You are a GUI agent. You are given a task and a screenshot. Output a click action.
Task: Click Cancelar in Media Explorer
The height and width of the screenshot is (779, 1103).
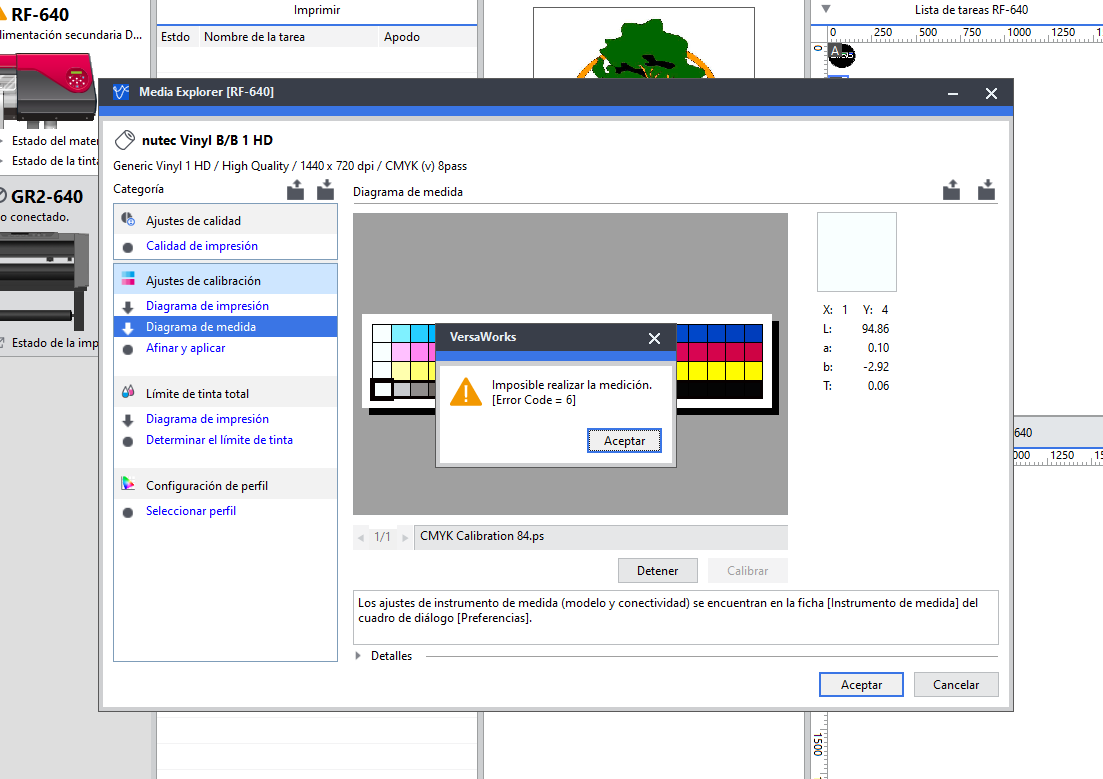point(956,685)
